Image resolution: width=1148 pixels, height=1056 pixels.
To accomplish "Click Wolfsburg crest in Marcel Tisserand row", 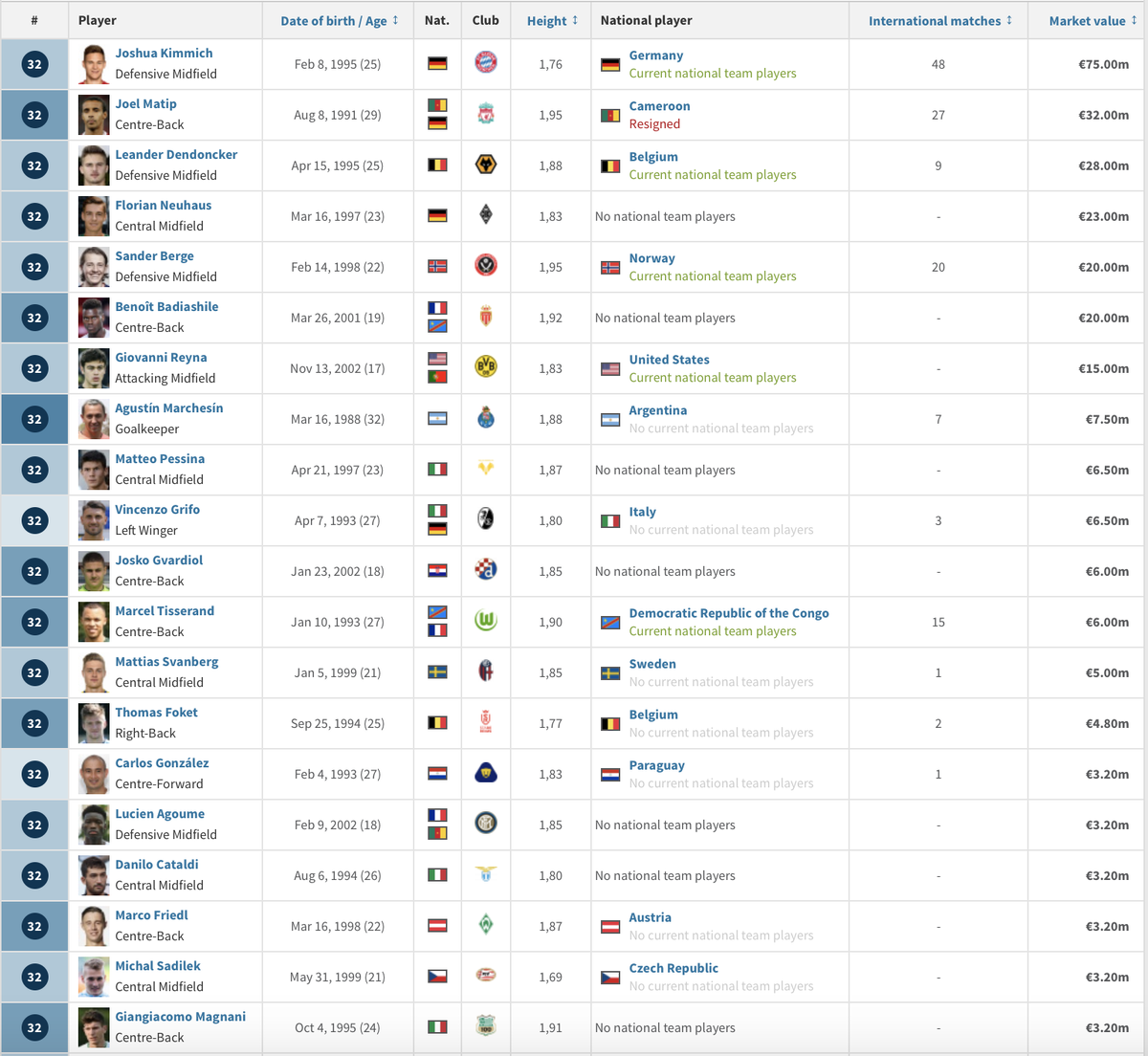I will click(486, 621).
